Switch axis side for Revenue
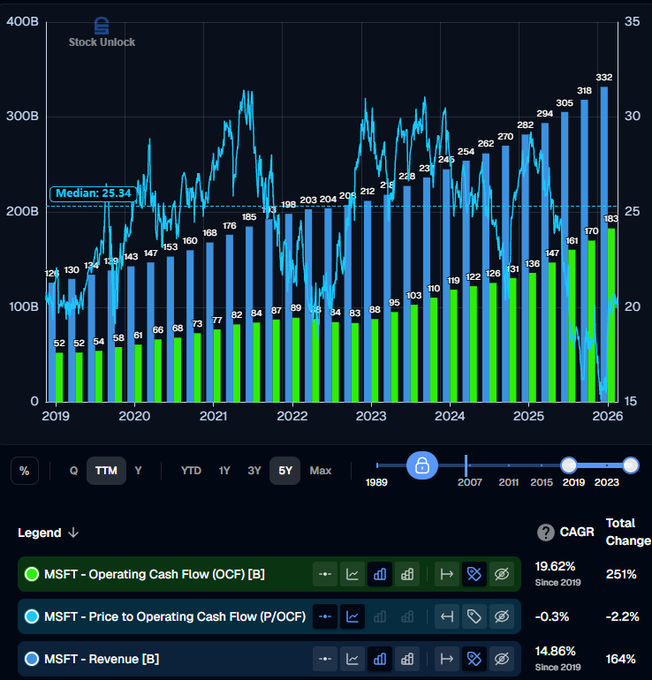The width and height of the screenshot is (652, 680). click(447, 659)
